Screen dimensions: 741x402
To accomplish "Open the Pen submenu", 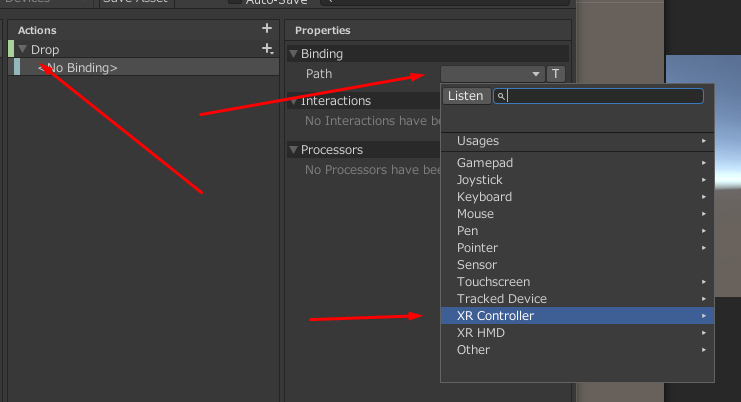I will point(577,231).
